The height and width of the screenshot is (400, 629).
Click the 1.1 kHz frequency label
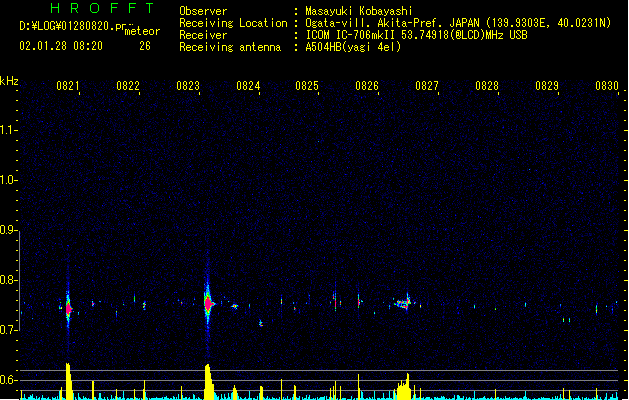point(8,130)
